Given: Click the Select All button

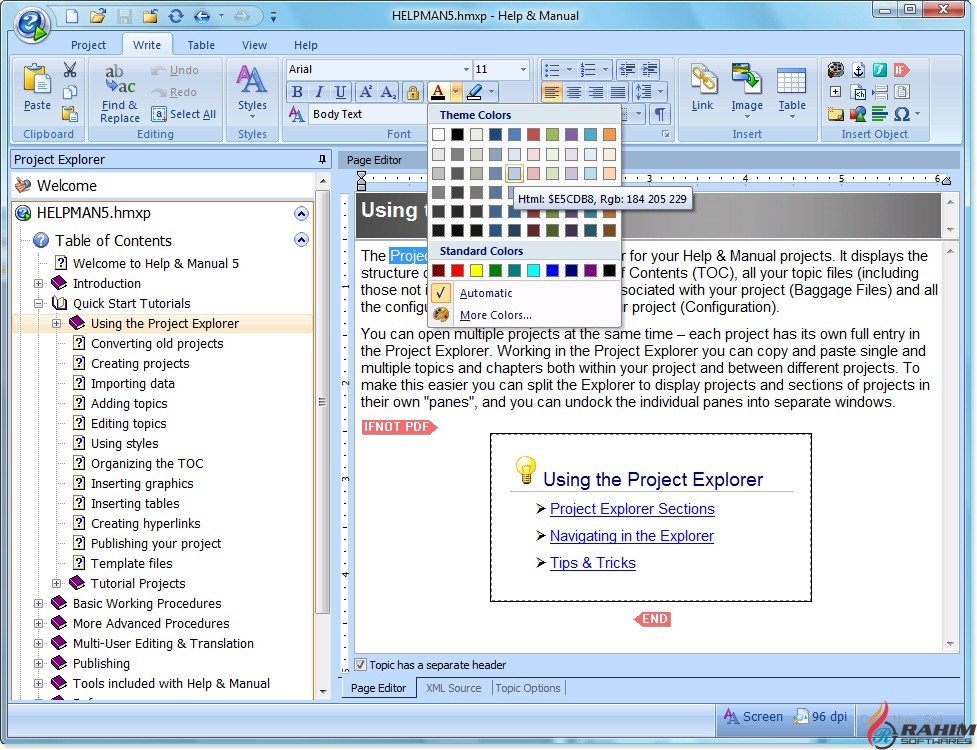Looking at the screenshot, I should [x=184, y=114].
